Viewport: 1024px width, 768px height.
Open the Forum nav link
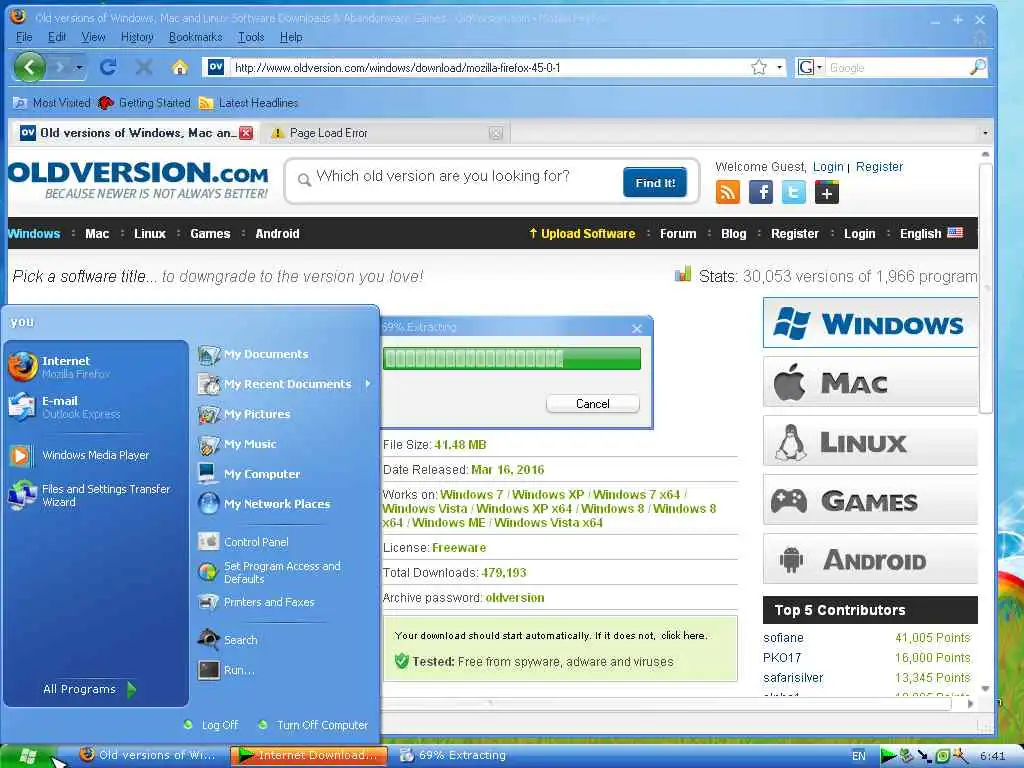[678, 233]
